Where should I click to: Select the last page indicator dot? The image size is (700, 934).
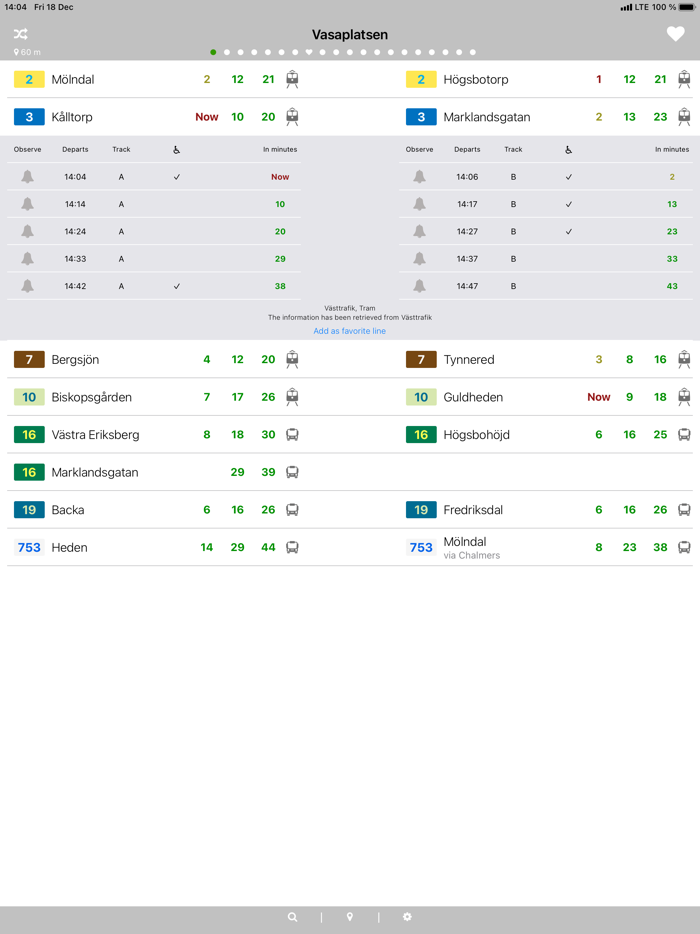(473, 52)
